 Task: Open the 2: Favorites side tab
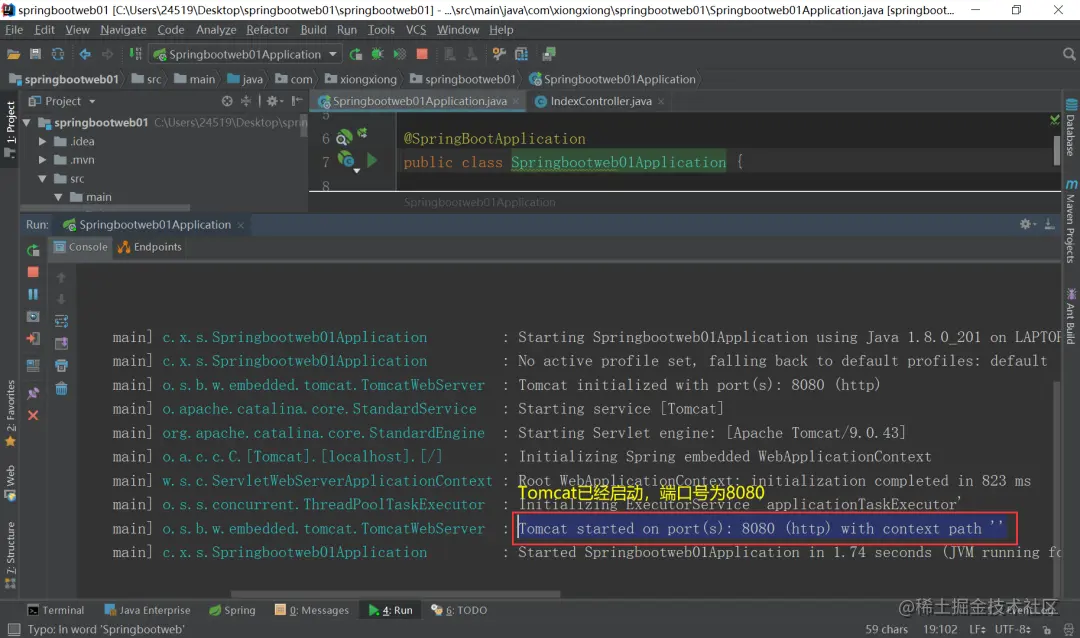10,415
